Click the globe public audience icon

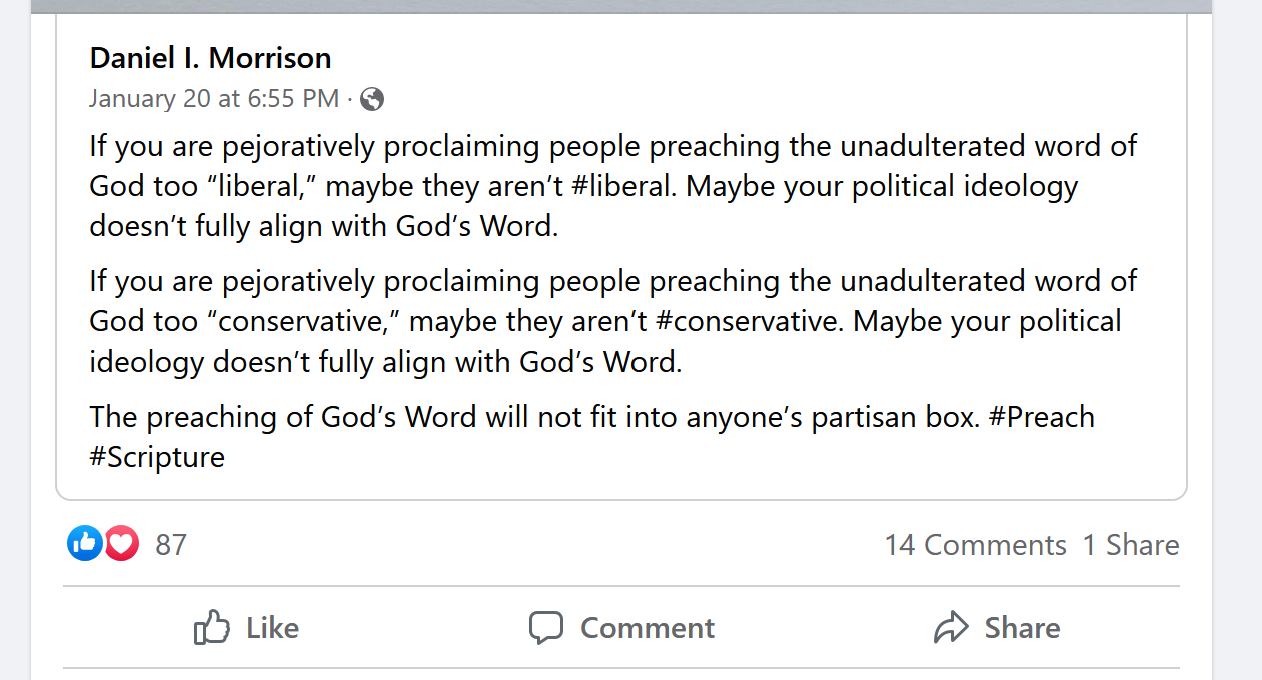tap(372, 99)
